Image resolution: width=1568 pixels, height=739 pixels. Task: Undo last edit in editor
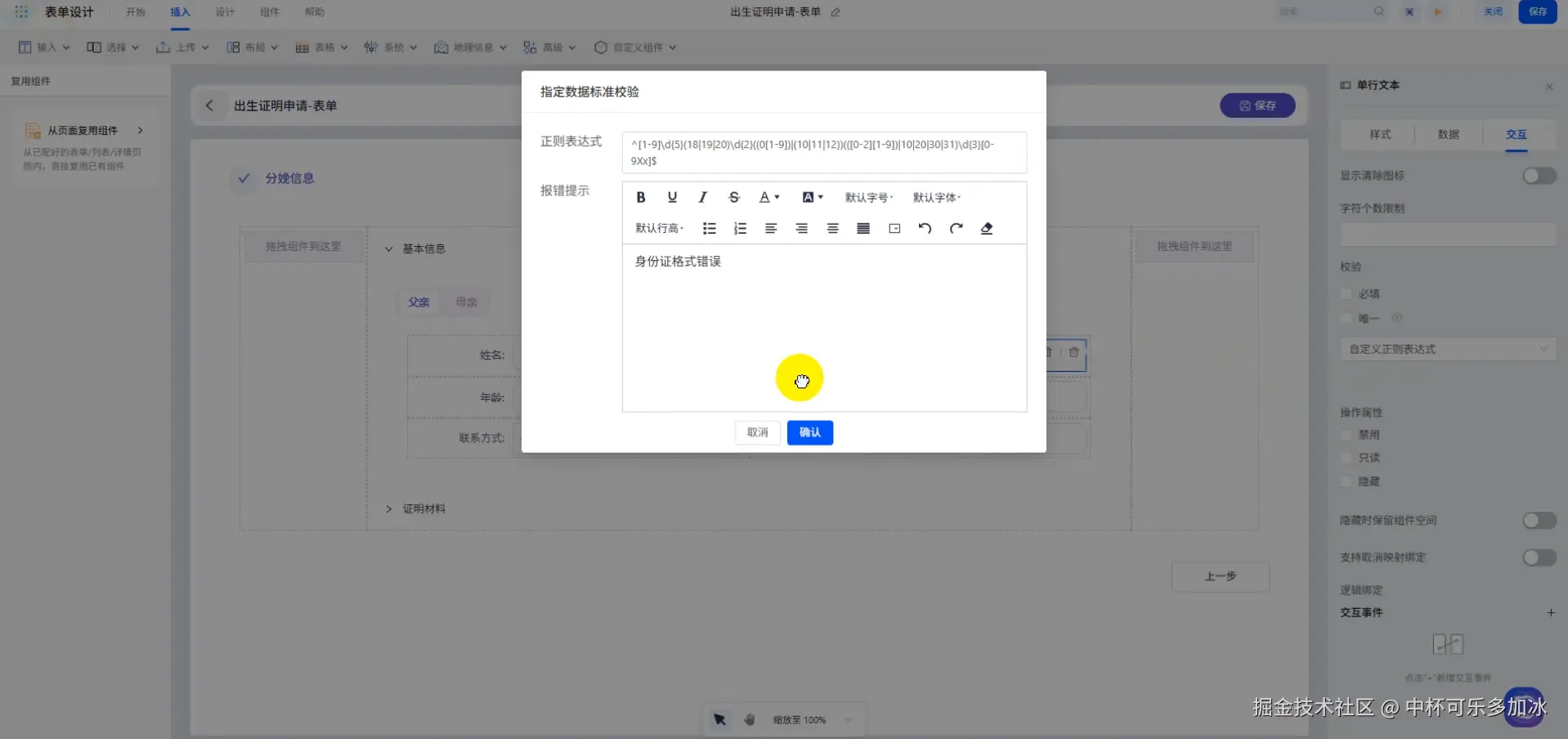[x=925, y=228]
